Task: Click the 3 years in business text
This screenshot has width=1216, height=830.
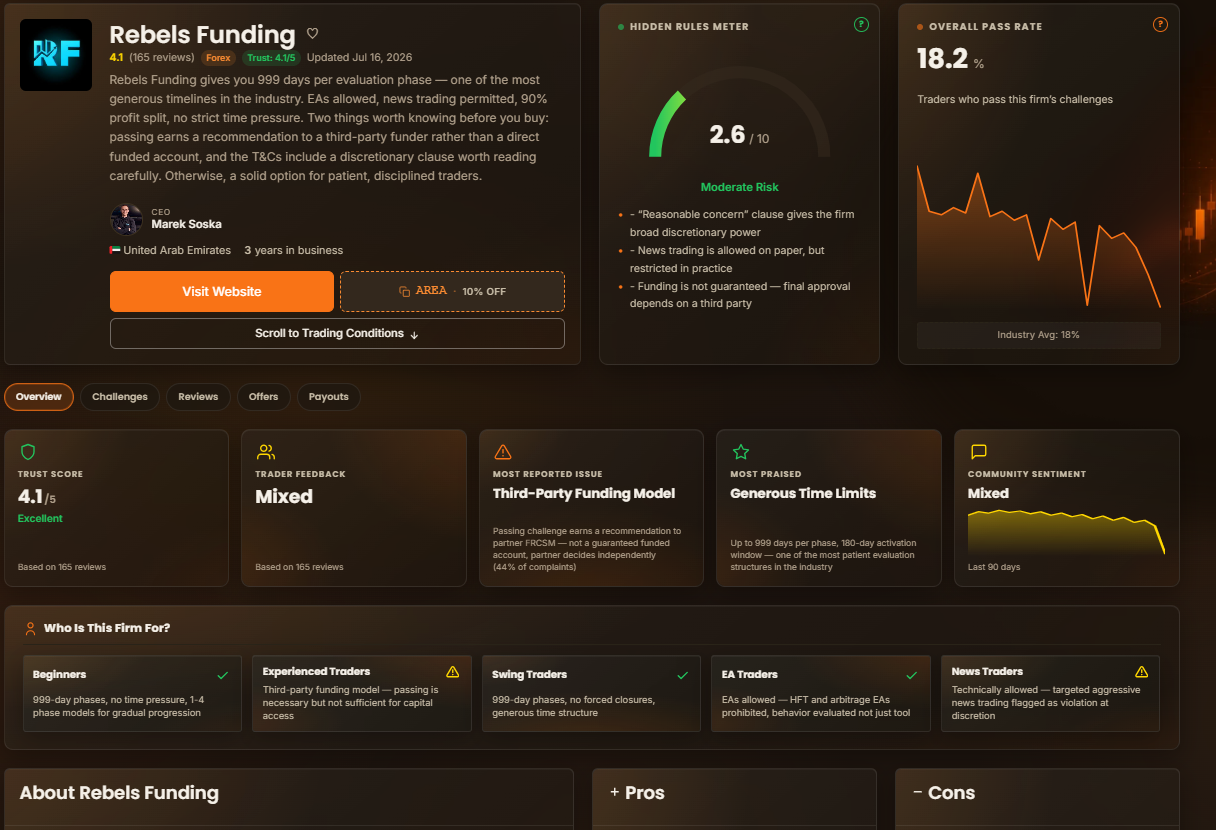Action: [294, 250]
